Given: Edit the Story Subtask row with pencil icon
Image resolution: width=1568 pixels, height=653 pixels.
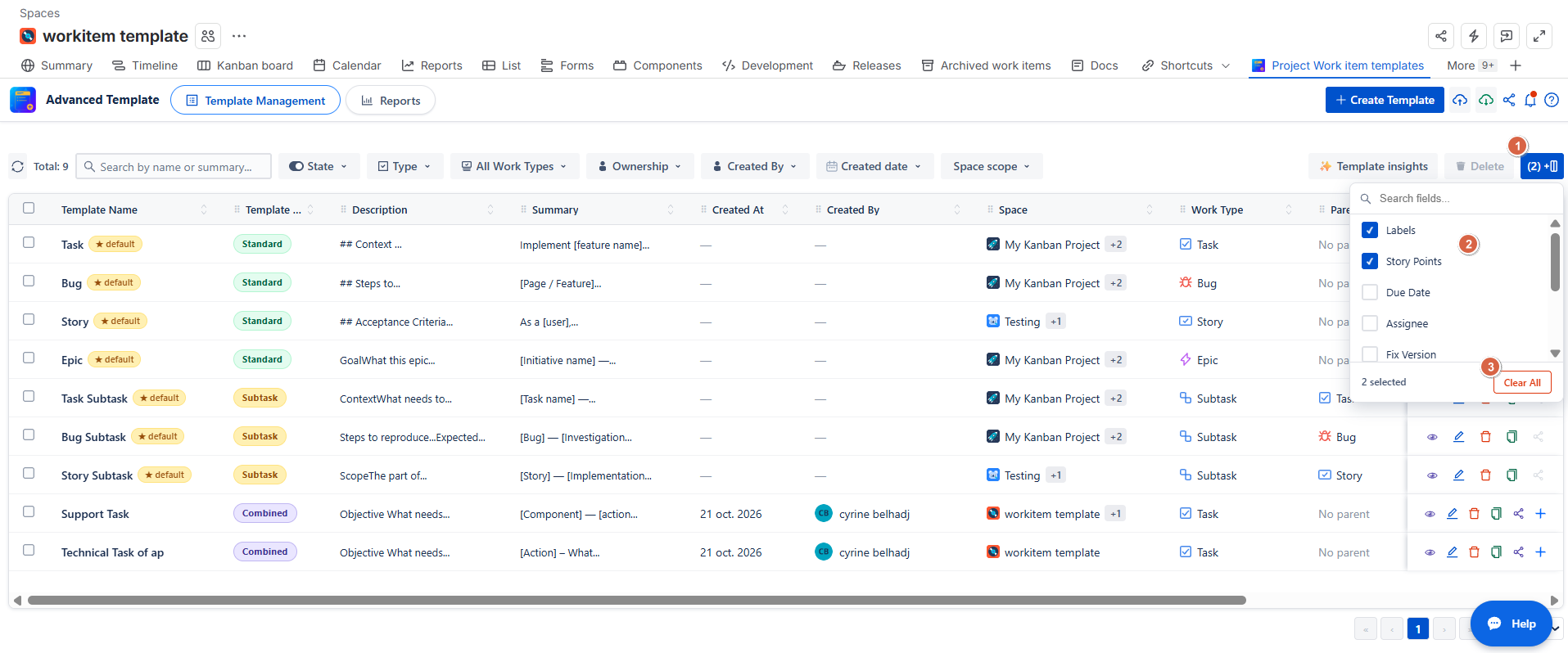Looking at the screenshot, I should pyautogui.click(x=1458, y=475).
